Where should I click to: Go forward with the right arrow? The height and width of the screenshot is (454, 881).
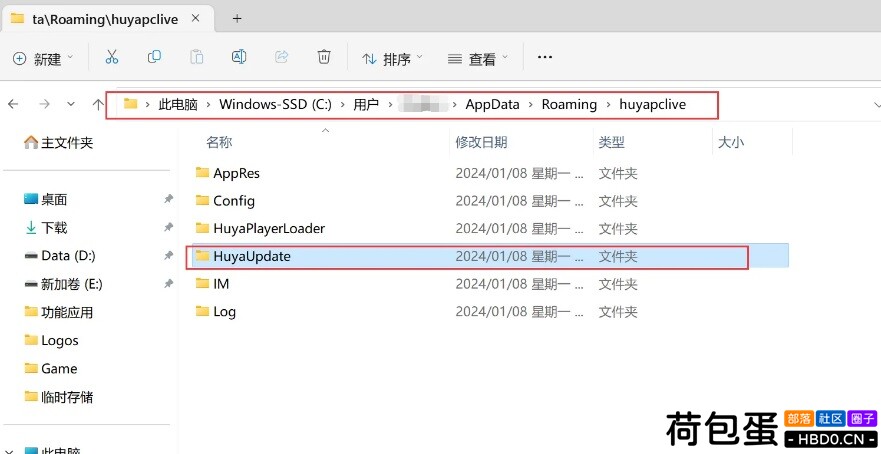point(44,104)
